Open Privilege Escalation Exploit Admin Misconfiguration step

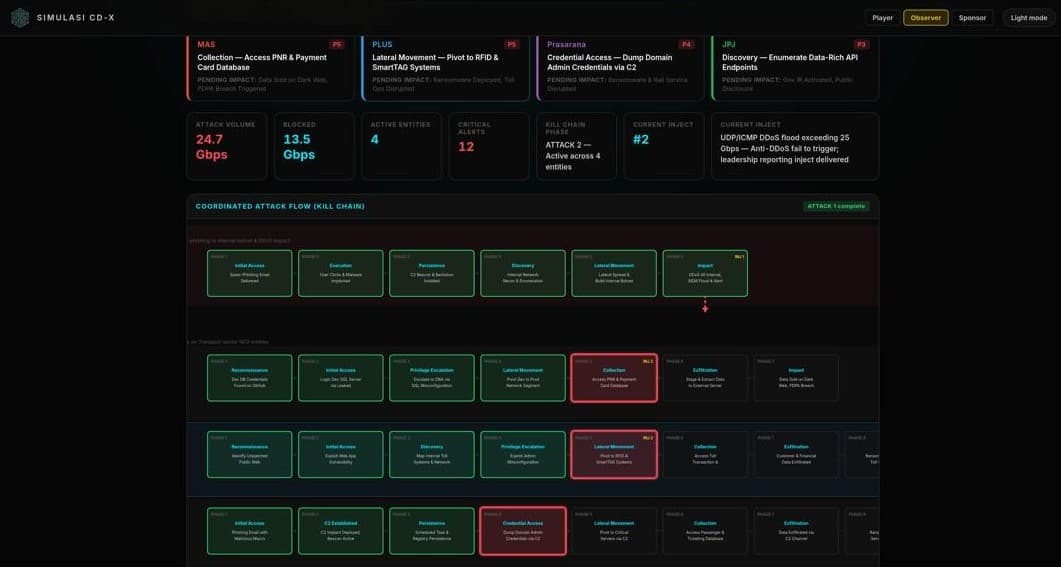tap(523, 455)
